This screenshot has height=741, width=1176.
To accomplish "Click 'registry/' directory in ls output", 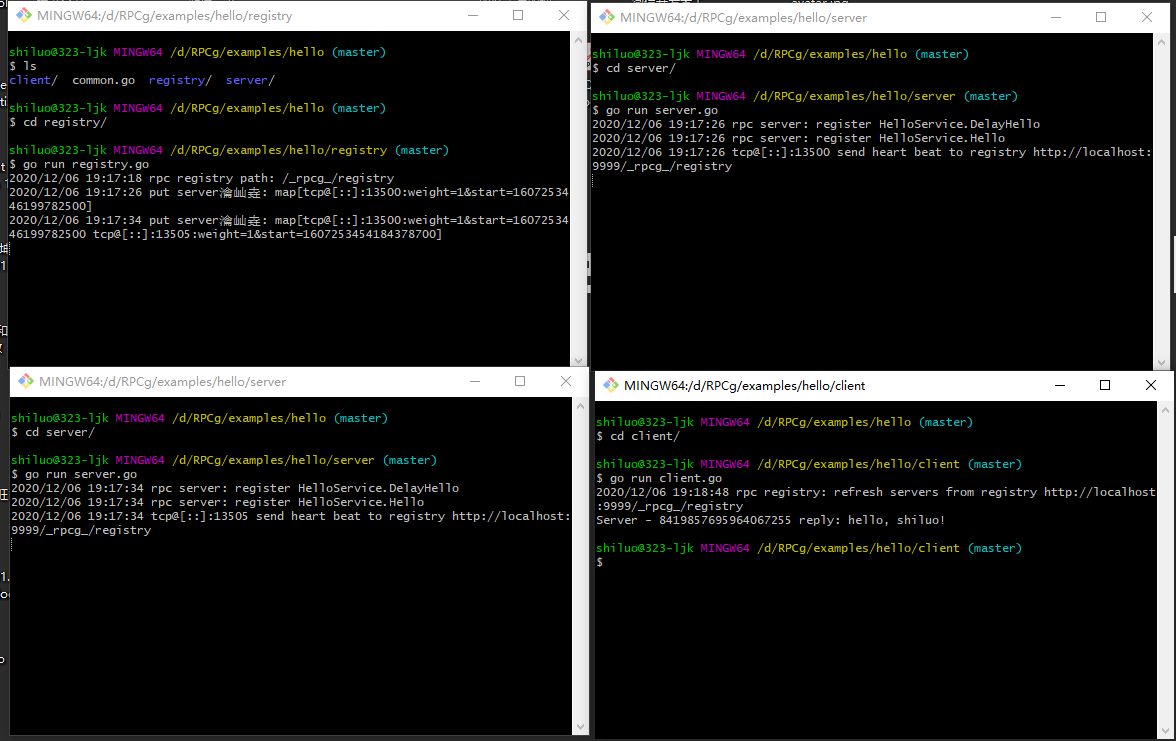I will (x=180, y=80).
